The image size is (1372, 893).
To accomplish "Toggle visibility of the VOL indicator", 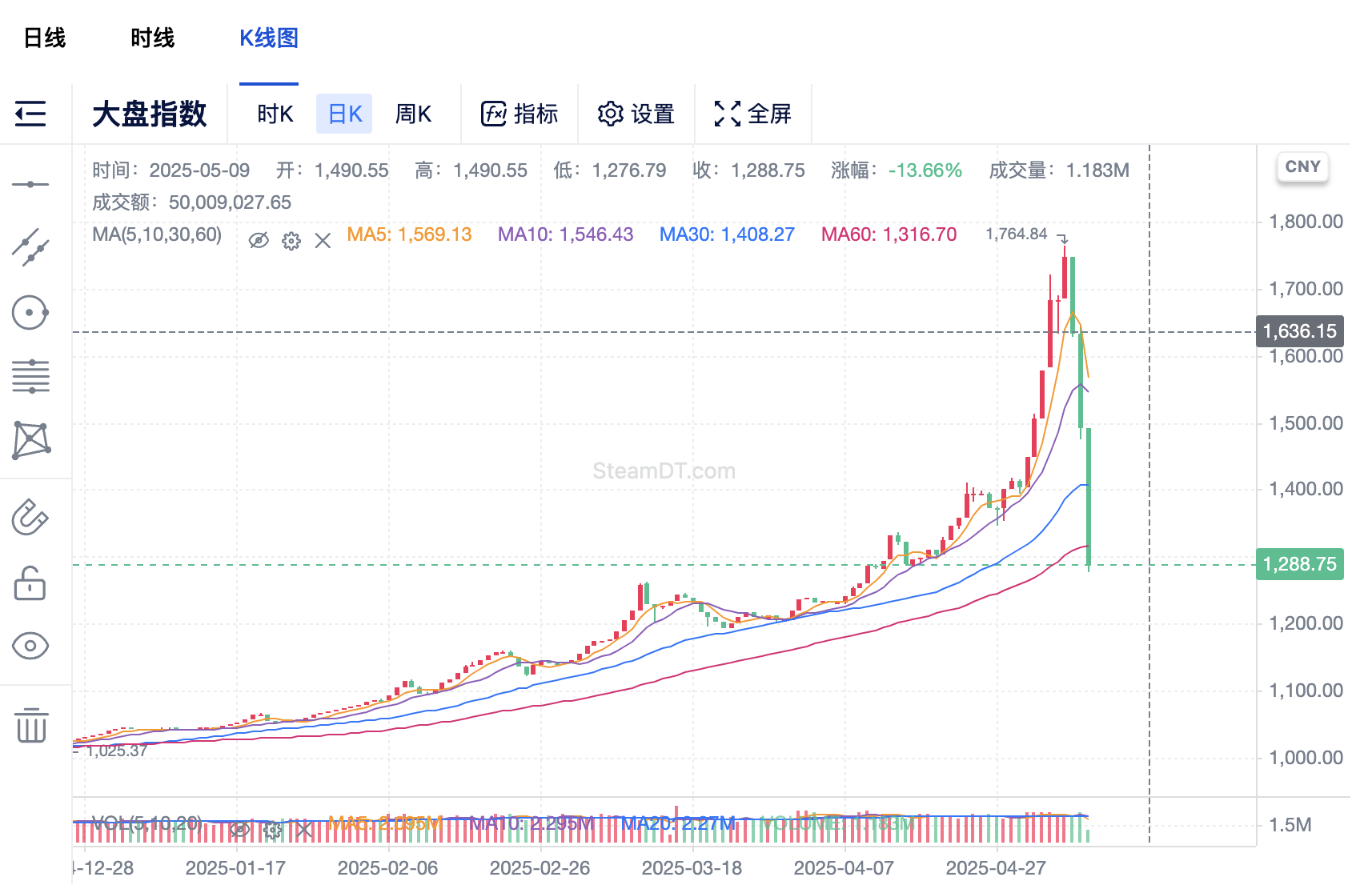I will tap(239, 831).
